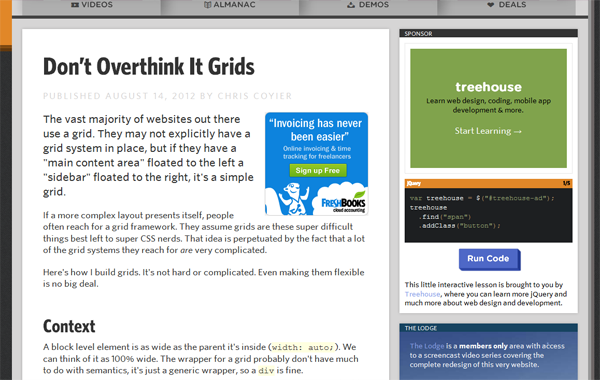Screen dimensions: 600x380
Task: Open The Lodge link in sidebar
Action: click(x=427, y=346)
